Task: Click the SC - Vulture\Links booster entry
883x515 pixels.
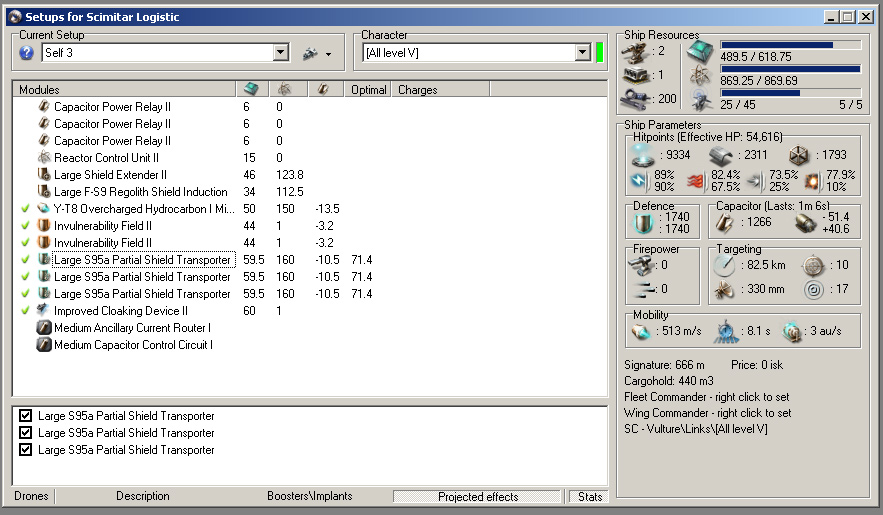Action: pos(695,429)
